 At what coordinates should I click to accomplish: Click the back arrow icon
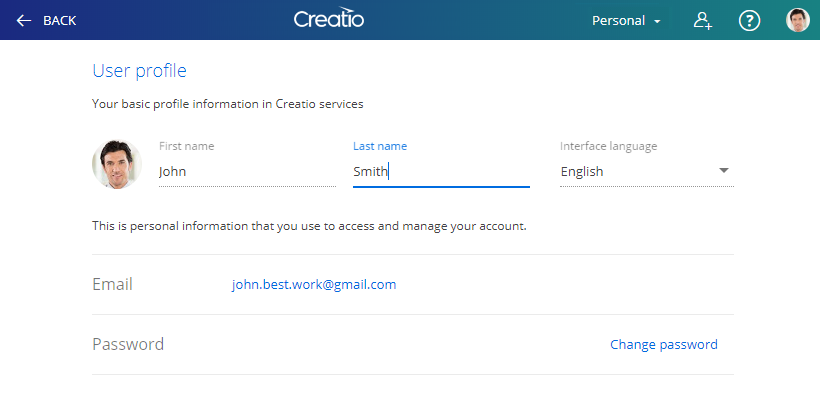coord(24,20)
